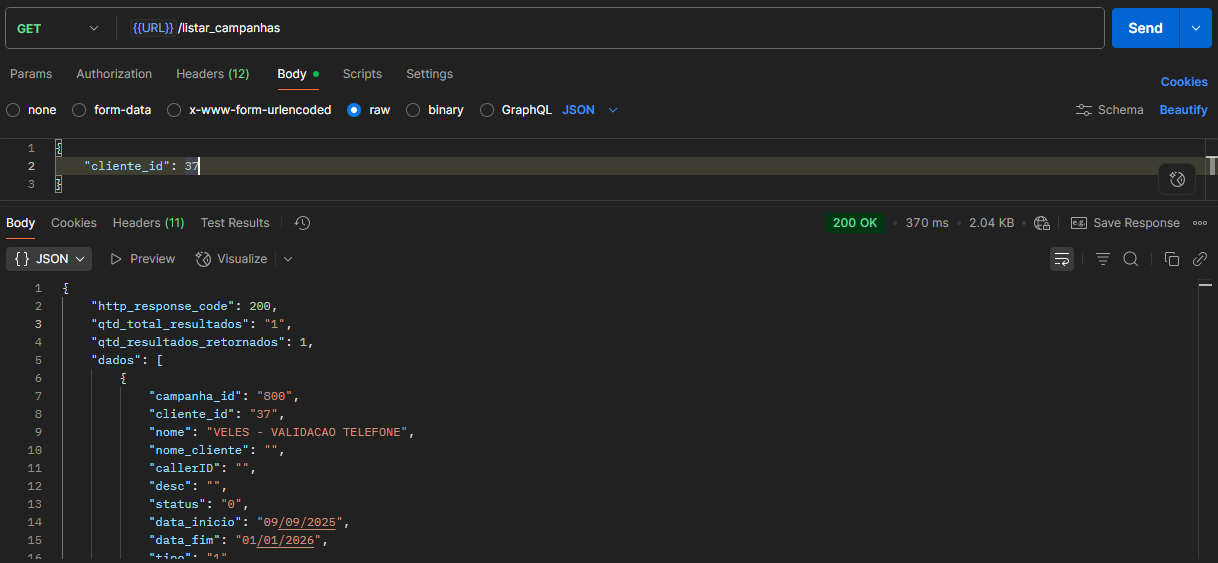Viewport: 1218px width, 563px height.
Task: Click the link icon in response toolbar
Action: click(1200, 259)
